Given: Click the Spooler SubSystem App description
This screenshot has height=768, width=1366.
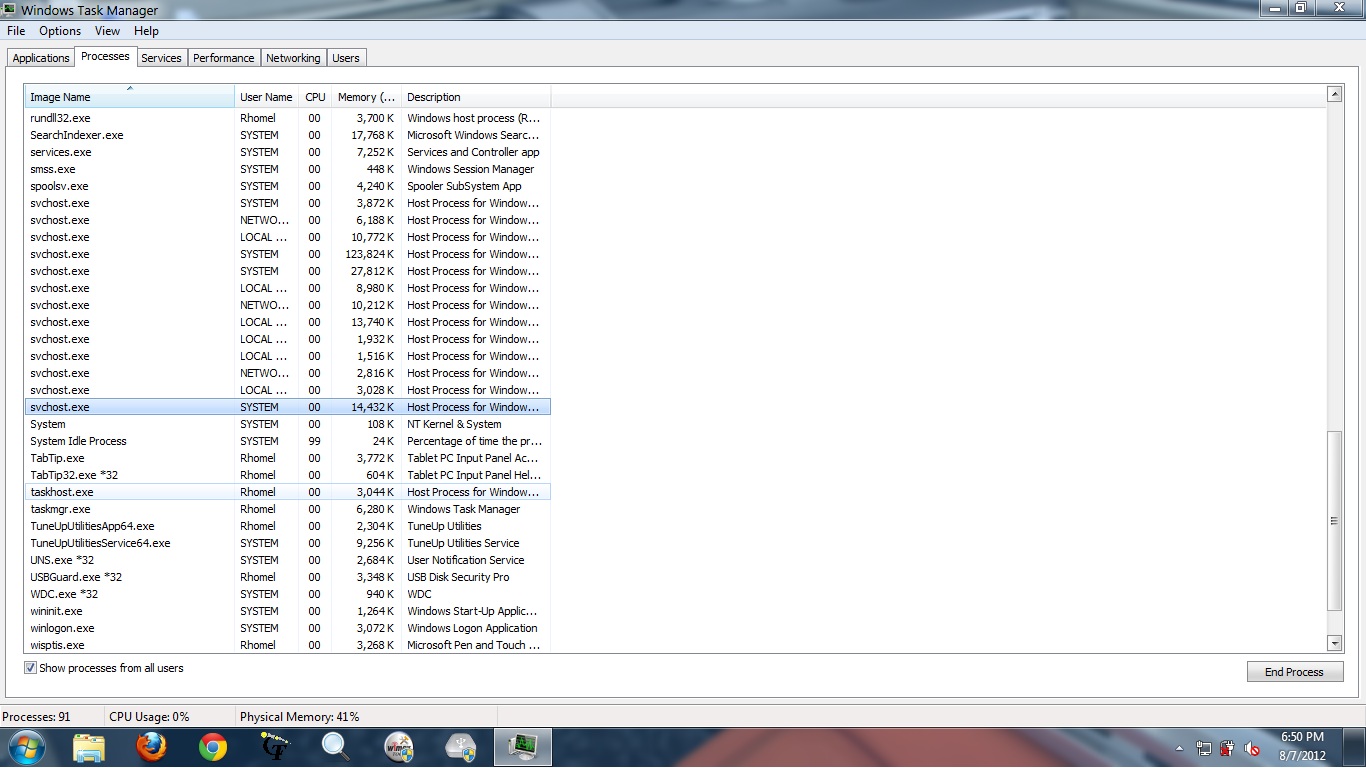Looking at the screenshot, I should [x=464, y=186].
